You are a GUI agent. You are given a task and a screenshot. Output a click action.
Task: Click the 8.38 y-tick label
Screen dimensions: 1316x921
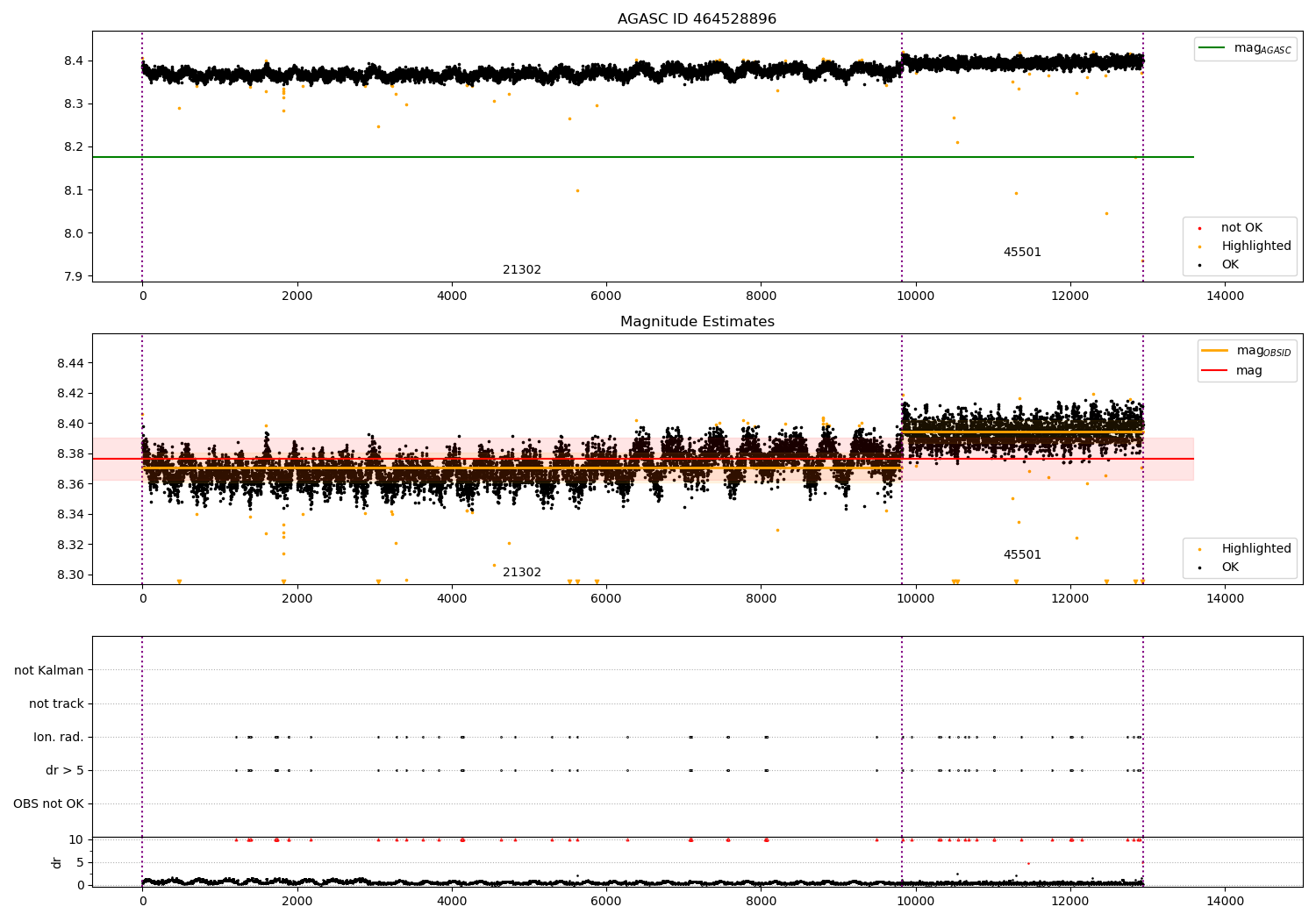[71, 453]
